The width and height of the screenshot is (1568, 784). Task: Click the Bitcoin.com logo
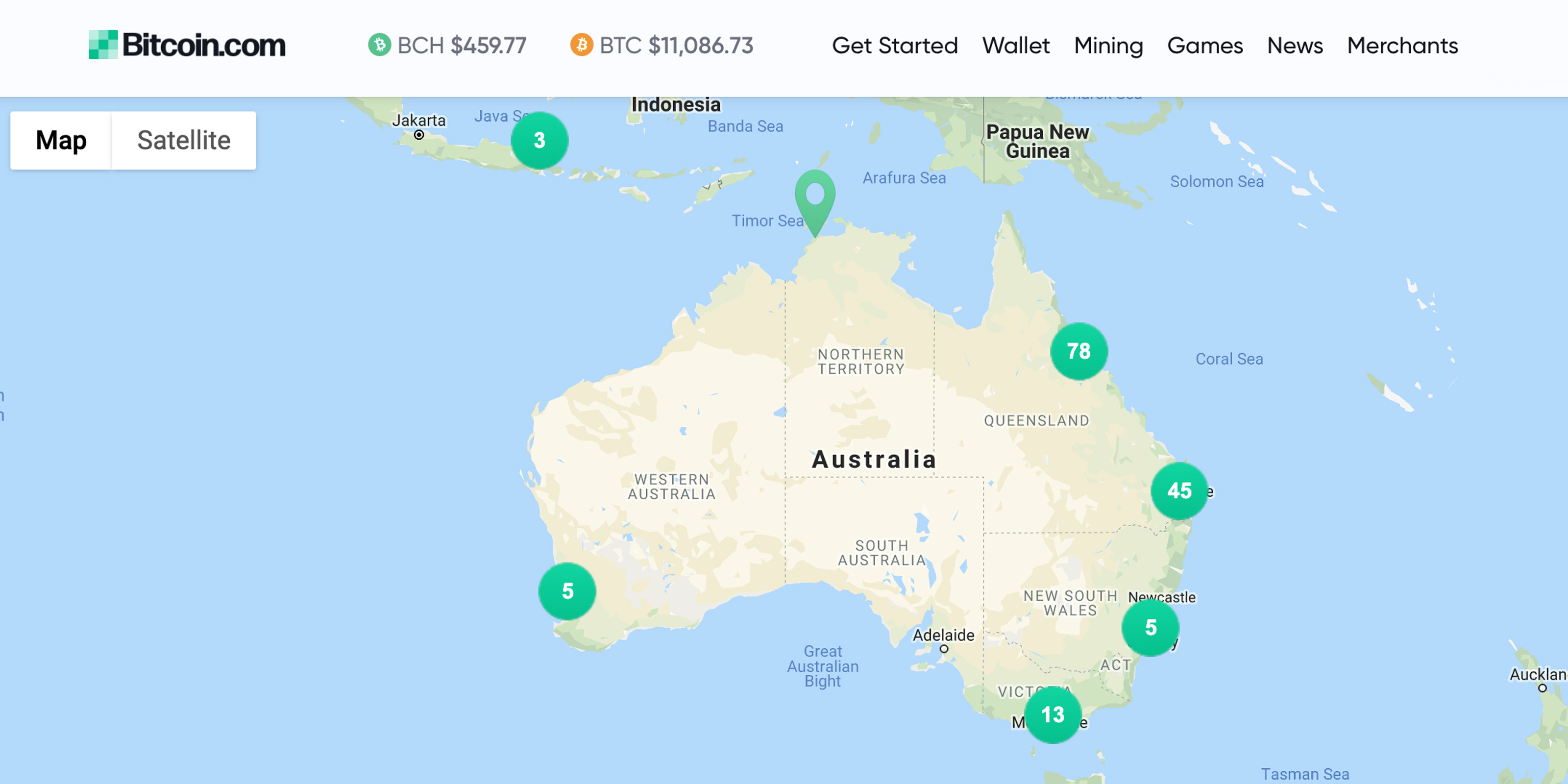coord(187,45)
